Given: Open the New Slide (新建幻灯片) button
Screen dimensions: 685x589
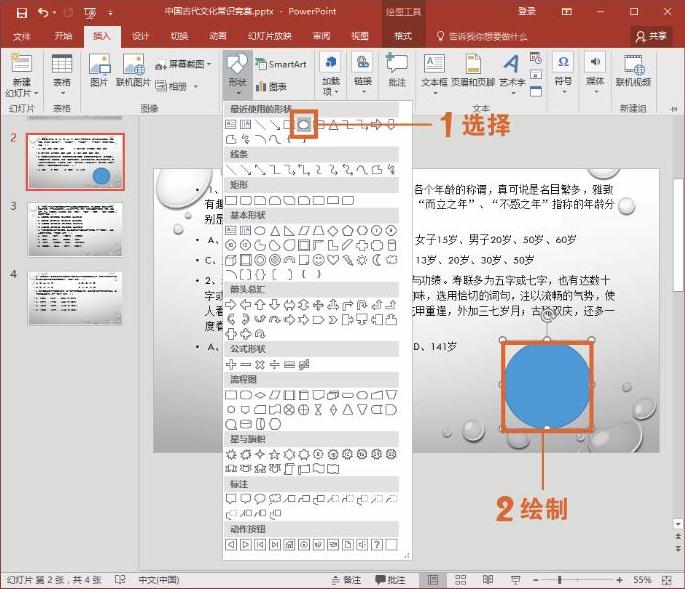Looking at the screenshot, I should tap(21, 75).
